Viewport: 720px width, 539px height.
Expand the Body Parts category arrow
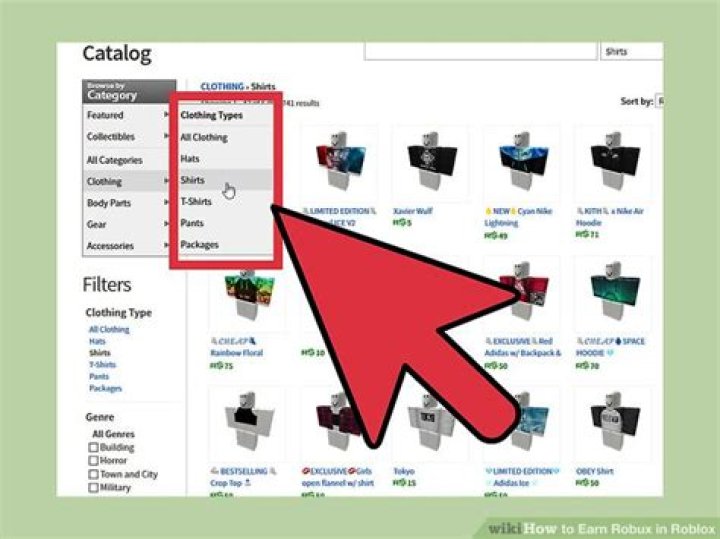166,203
